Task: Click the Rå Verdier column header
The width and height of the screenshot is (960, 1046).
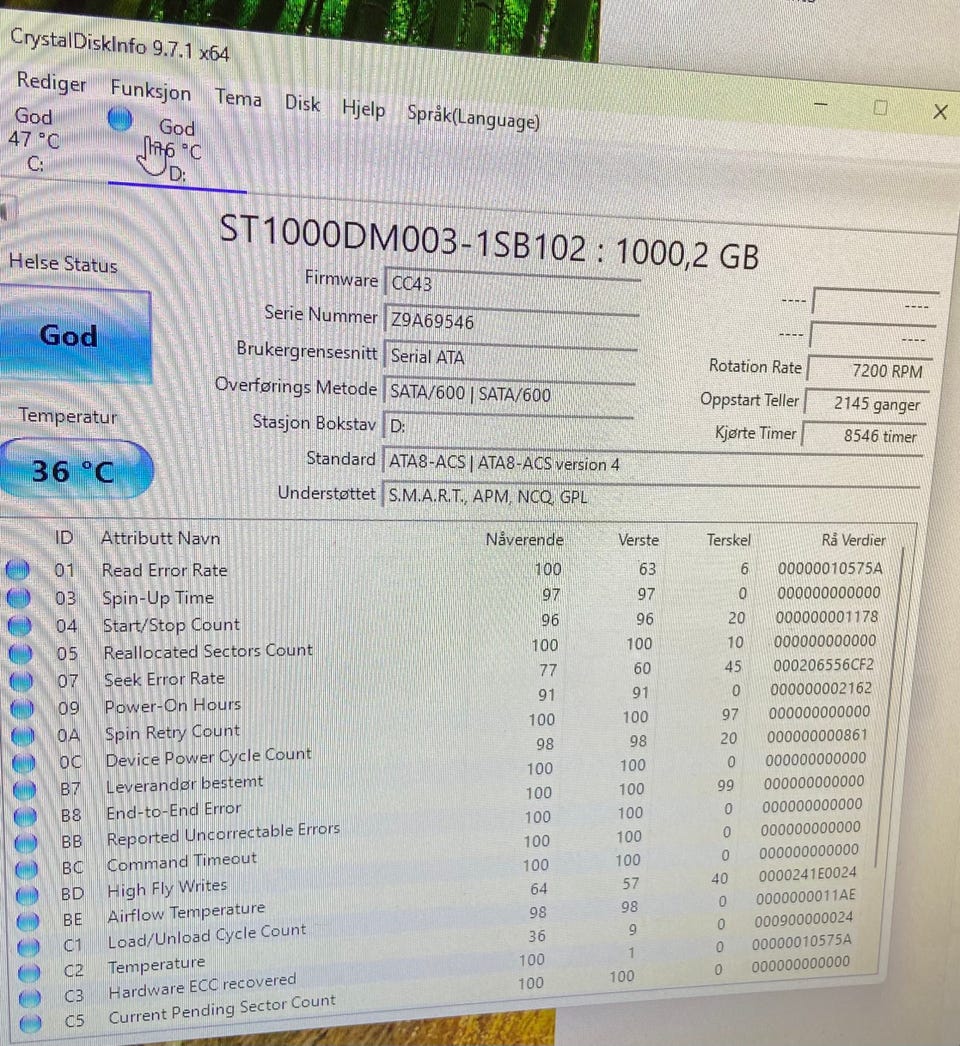Action: (853, 540)
